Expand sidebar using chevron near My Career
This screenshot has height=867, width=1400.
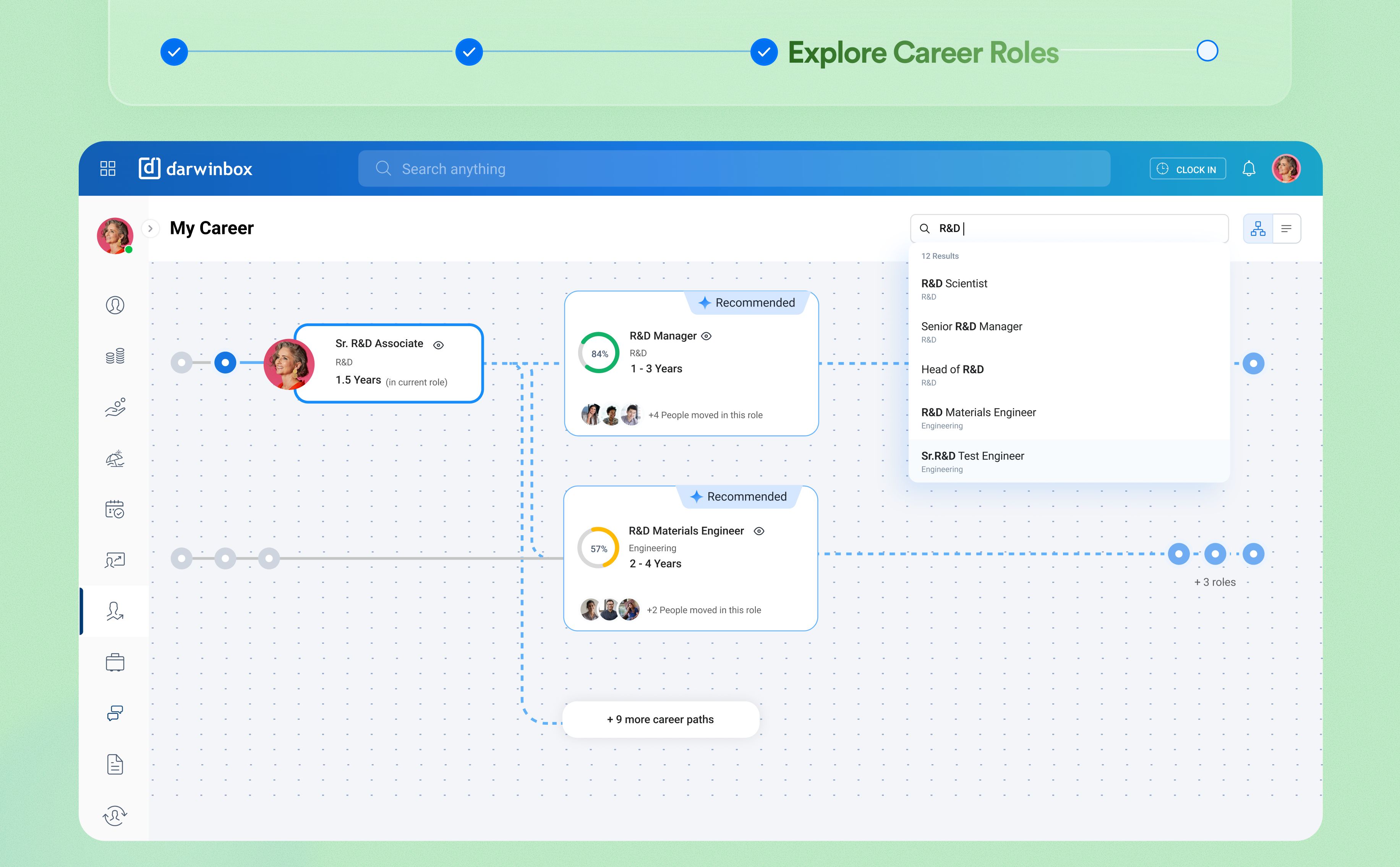pos(150,228)
